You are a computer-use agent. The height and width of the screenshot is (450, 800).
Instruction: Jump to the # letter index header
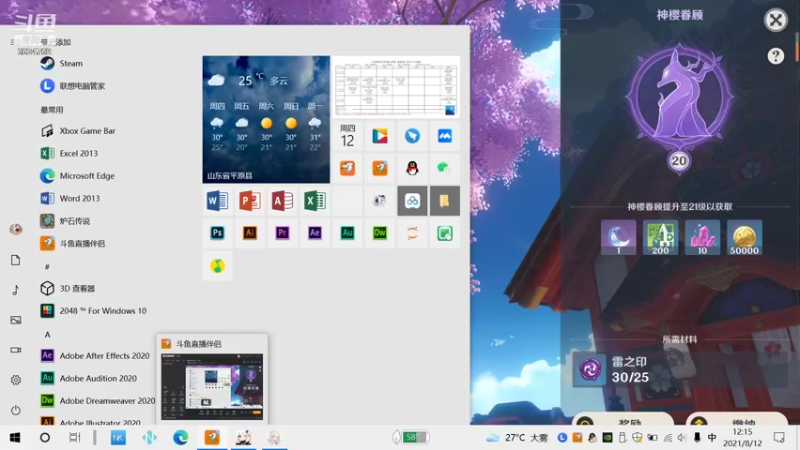tap(47, 267)
